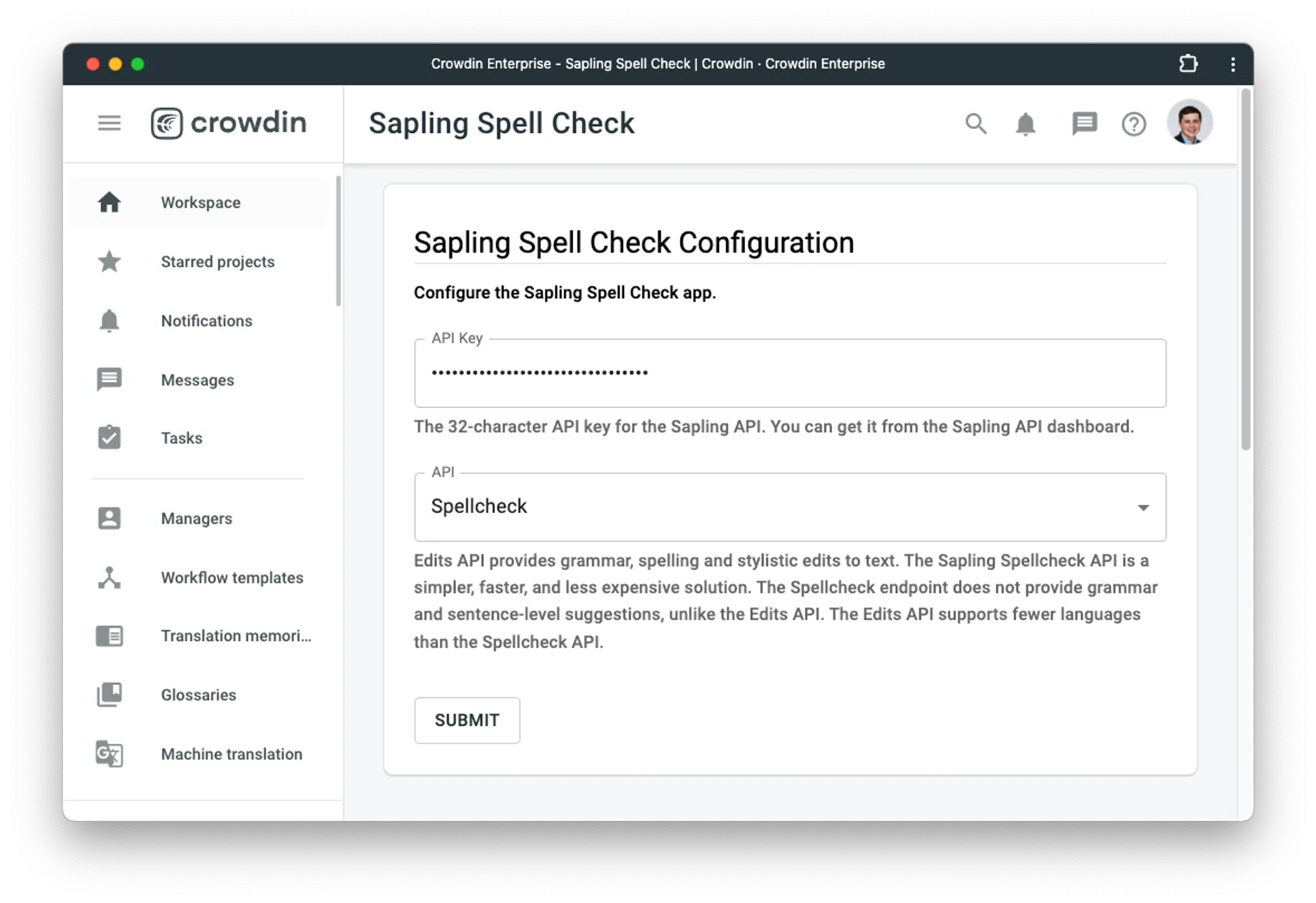The width and height of the screenshot is (1316, 903).
Task: Open the user profile avatar
Action: coord(1191,123)
